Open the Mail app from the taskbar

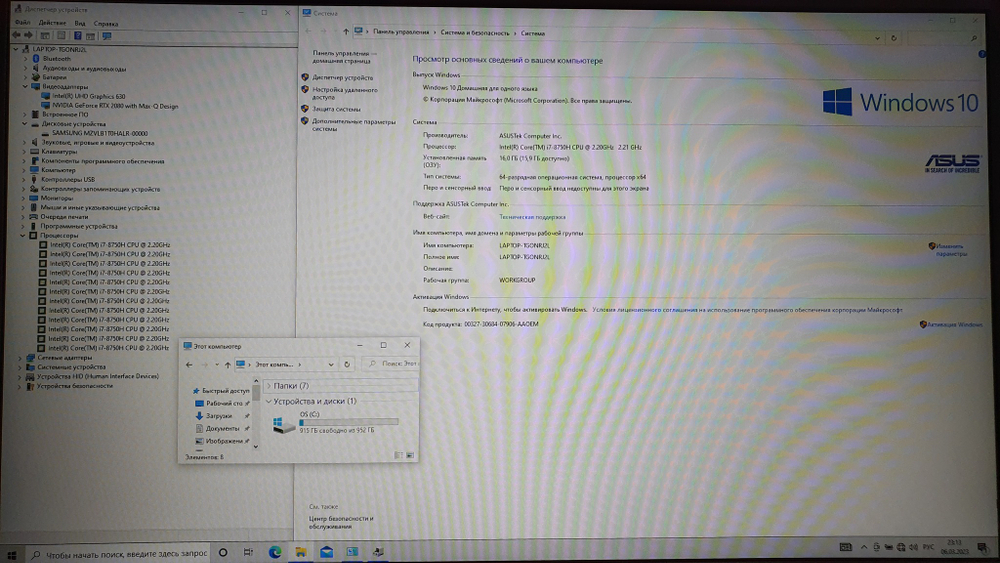coord(327,552)
